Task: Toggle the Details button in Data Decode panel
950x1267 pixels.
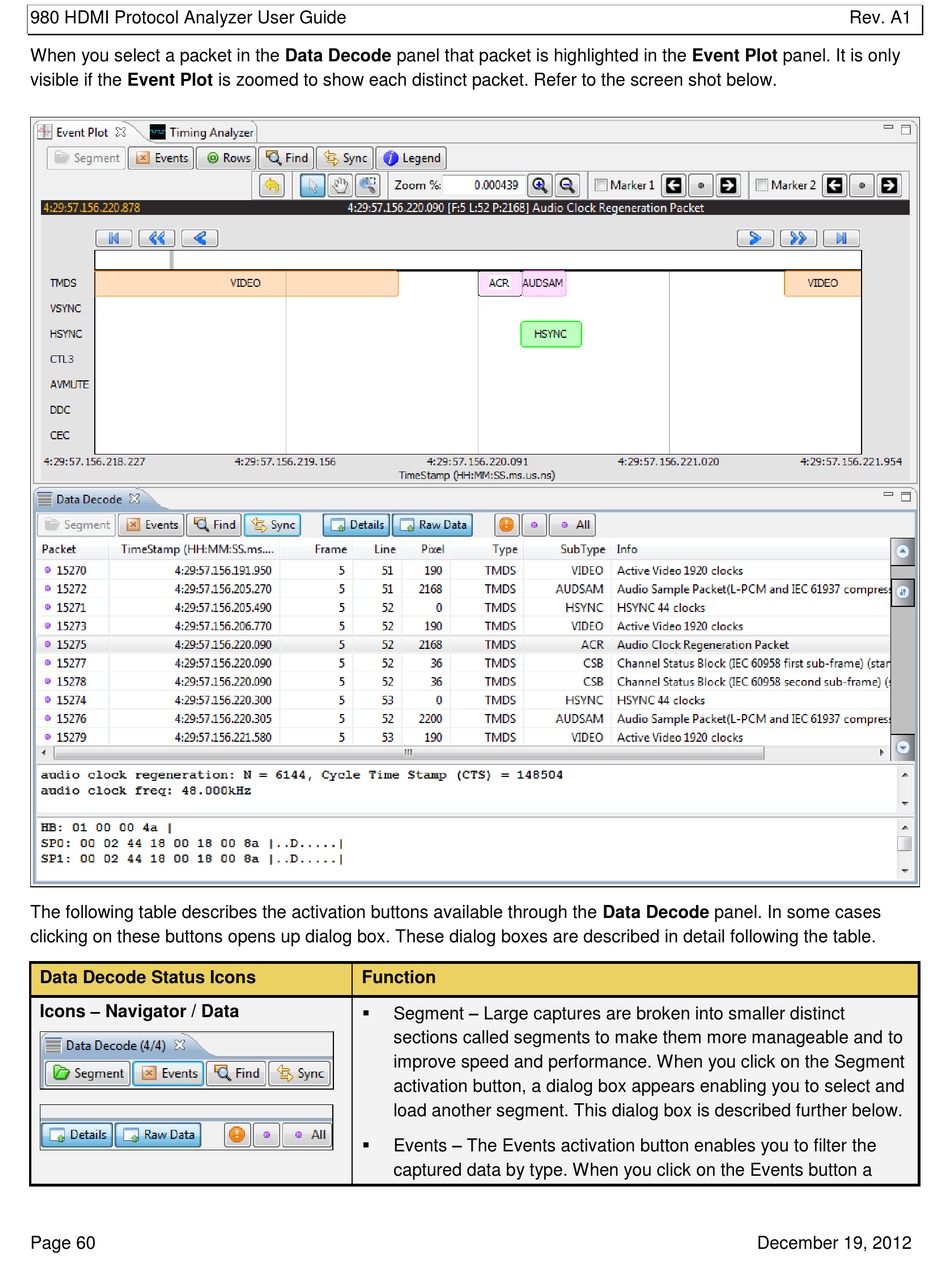Action: click(356, 524)
